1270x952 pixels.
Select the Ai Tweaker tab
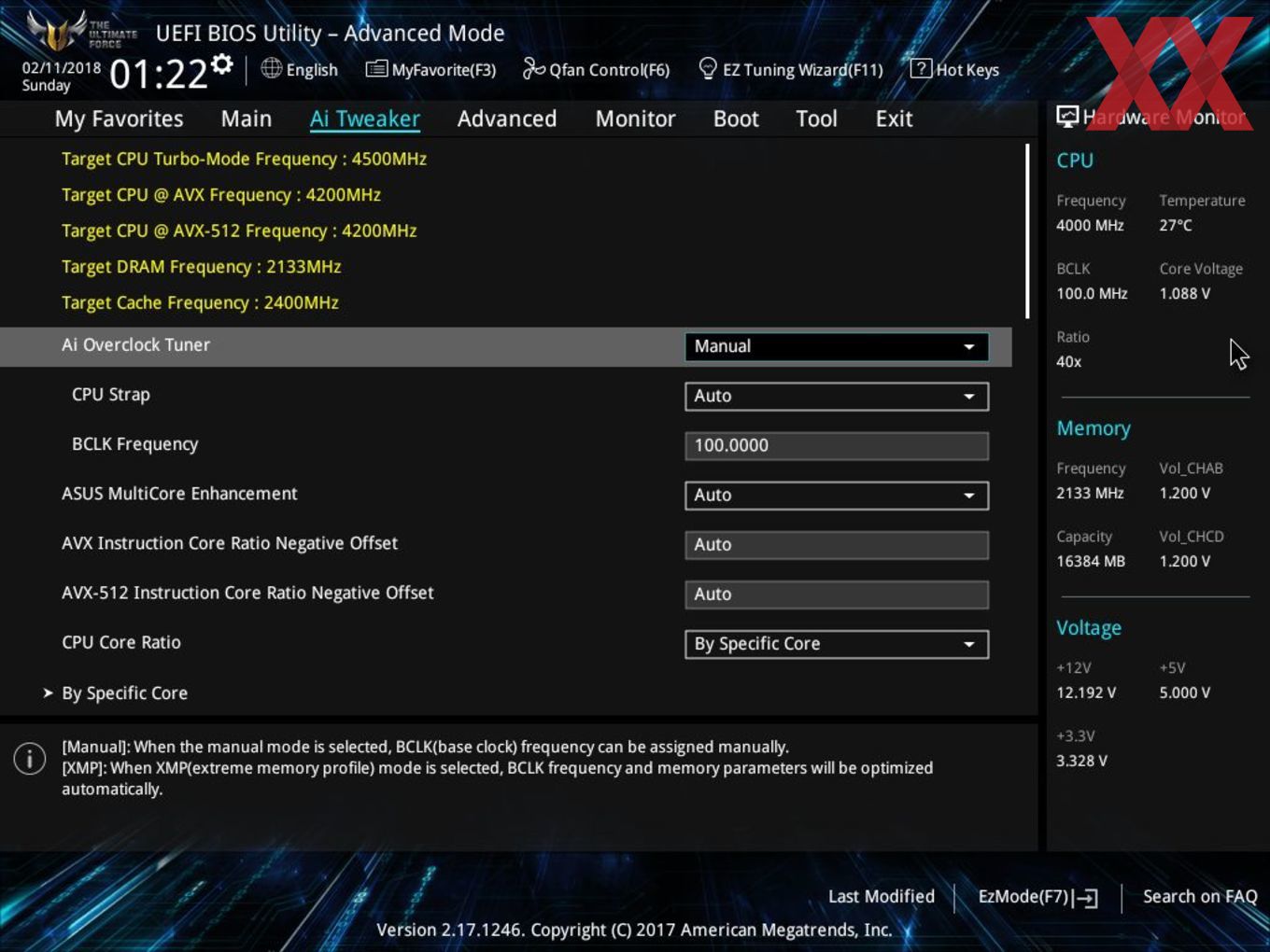[364, 119]
